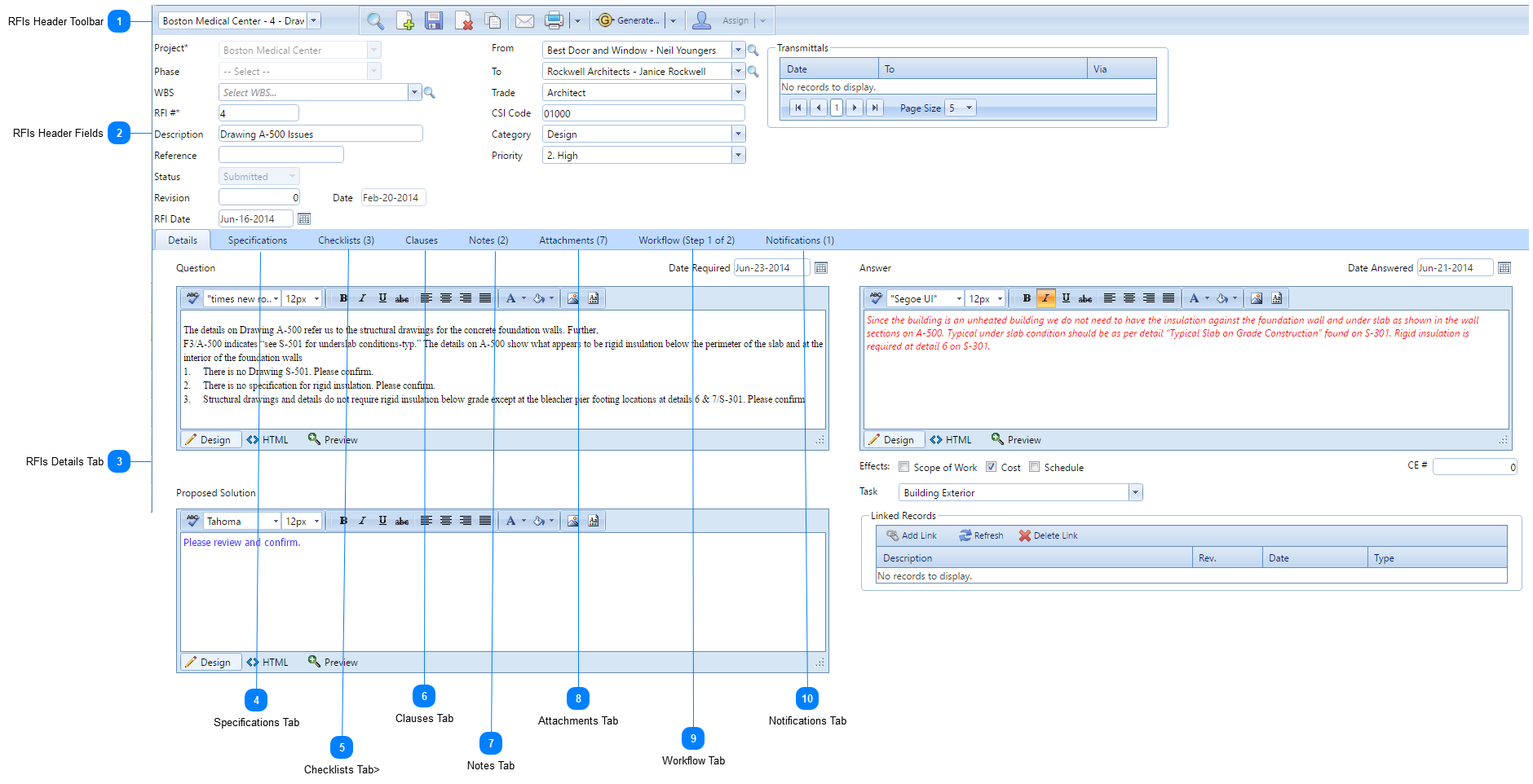Uncheck the Cost effect checkbox

click(991, 467)
